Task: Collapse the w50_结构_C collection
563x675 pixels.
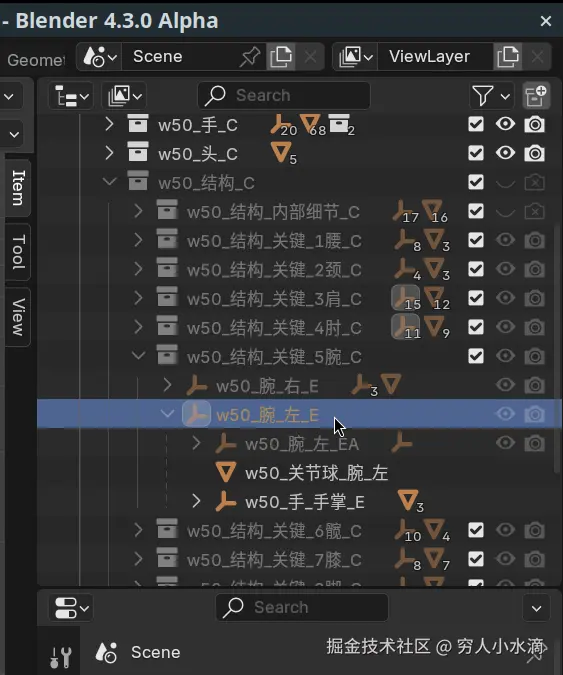Action: coord(109,182)
